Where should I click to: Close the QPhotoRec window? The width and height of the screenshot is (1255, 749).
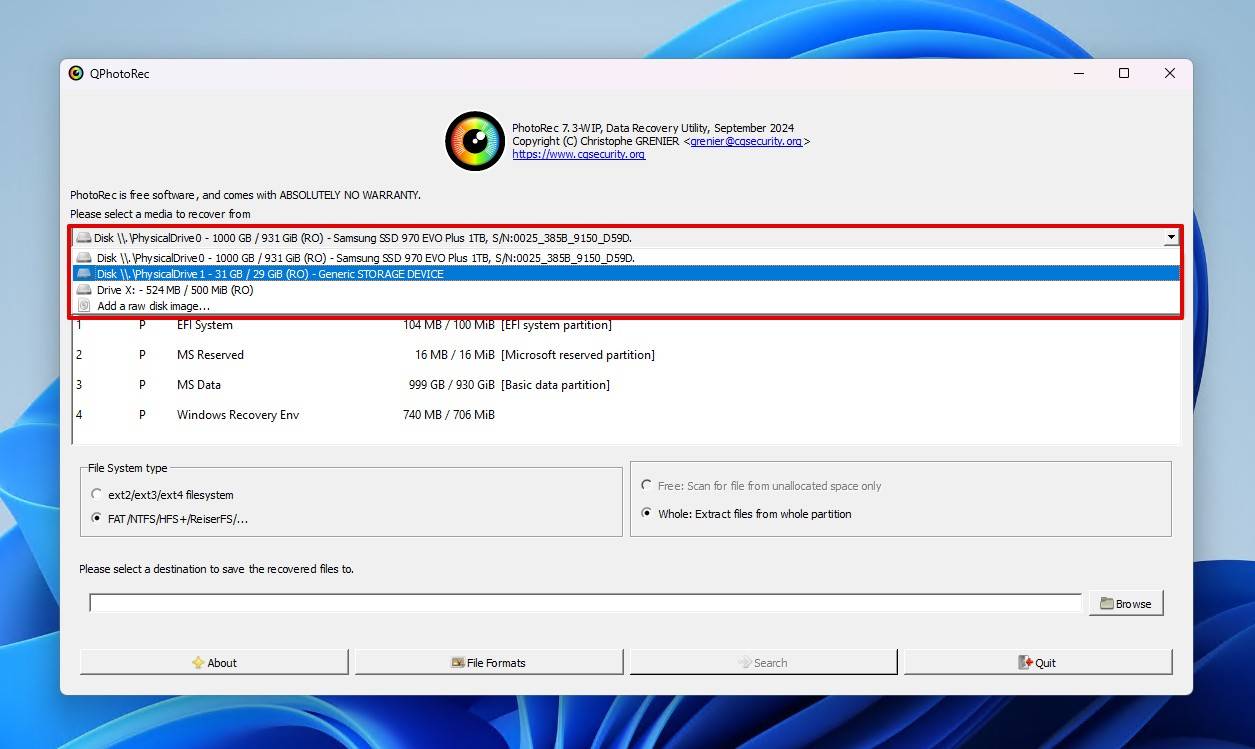[1170, 73]
